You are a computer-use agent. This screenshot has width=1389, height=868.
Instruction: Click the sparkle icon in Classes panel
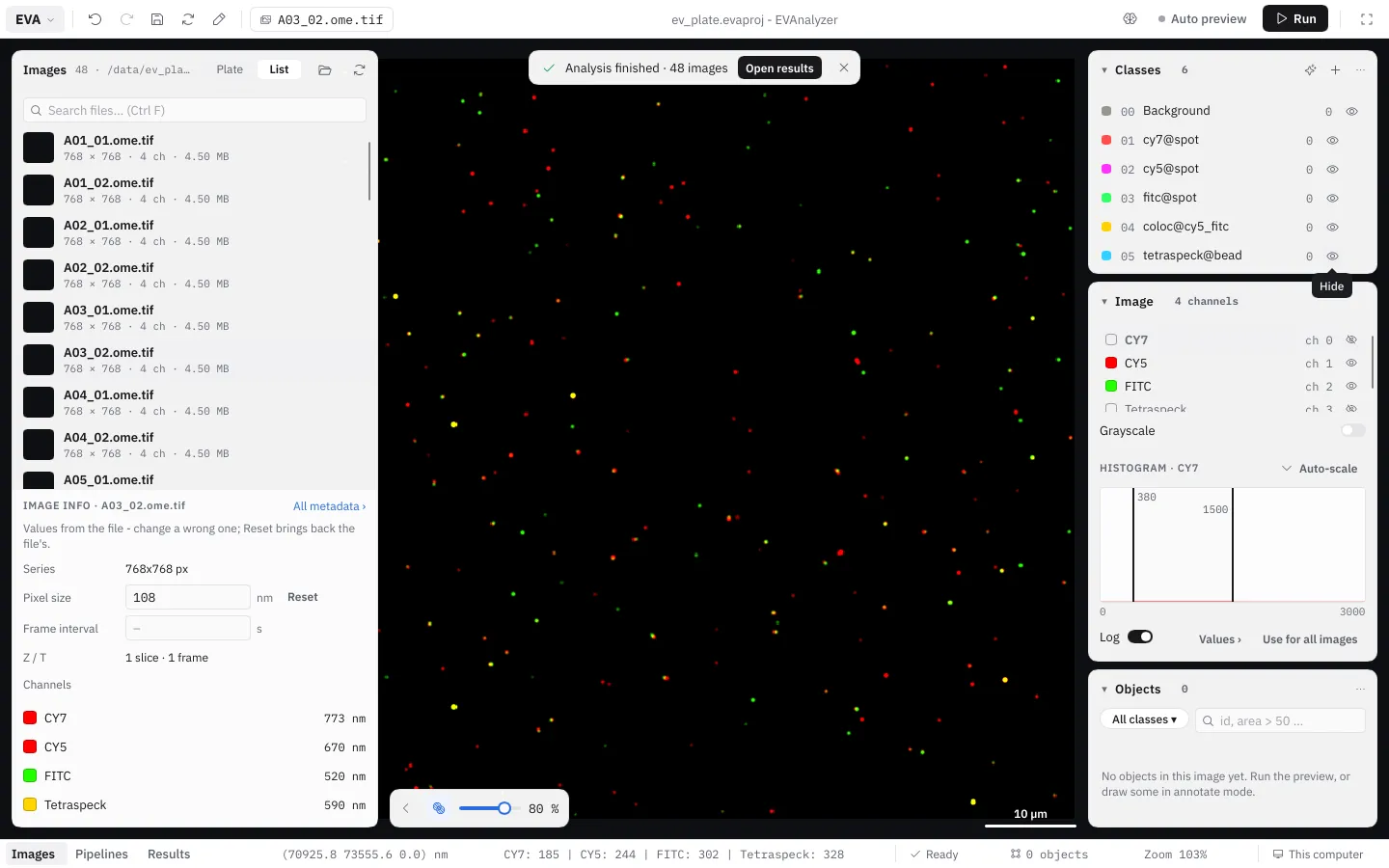[1310, 70]
